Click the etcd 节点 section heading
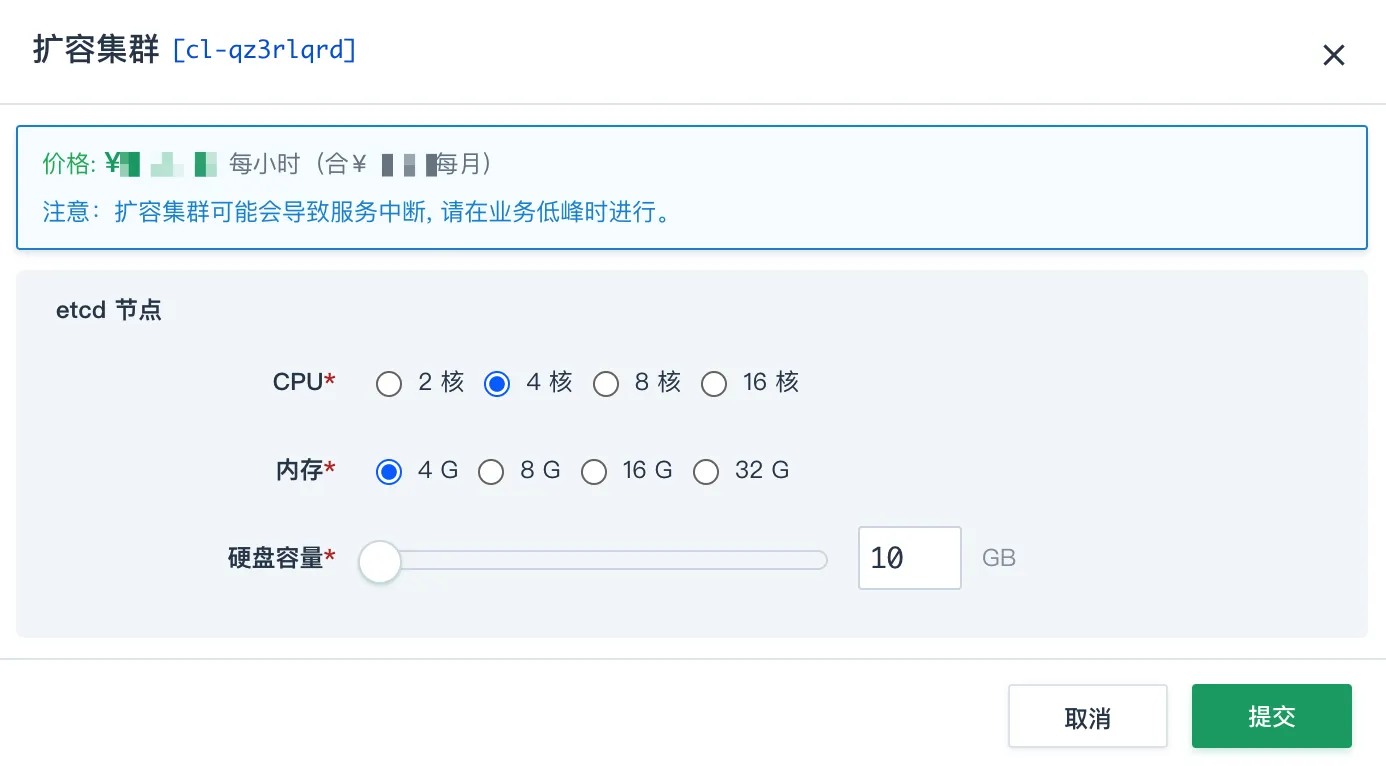 point(109,310)
